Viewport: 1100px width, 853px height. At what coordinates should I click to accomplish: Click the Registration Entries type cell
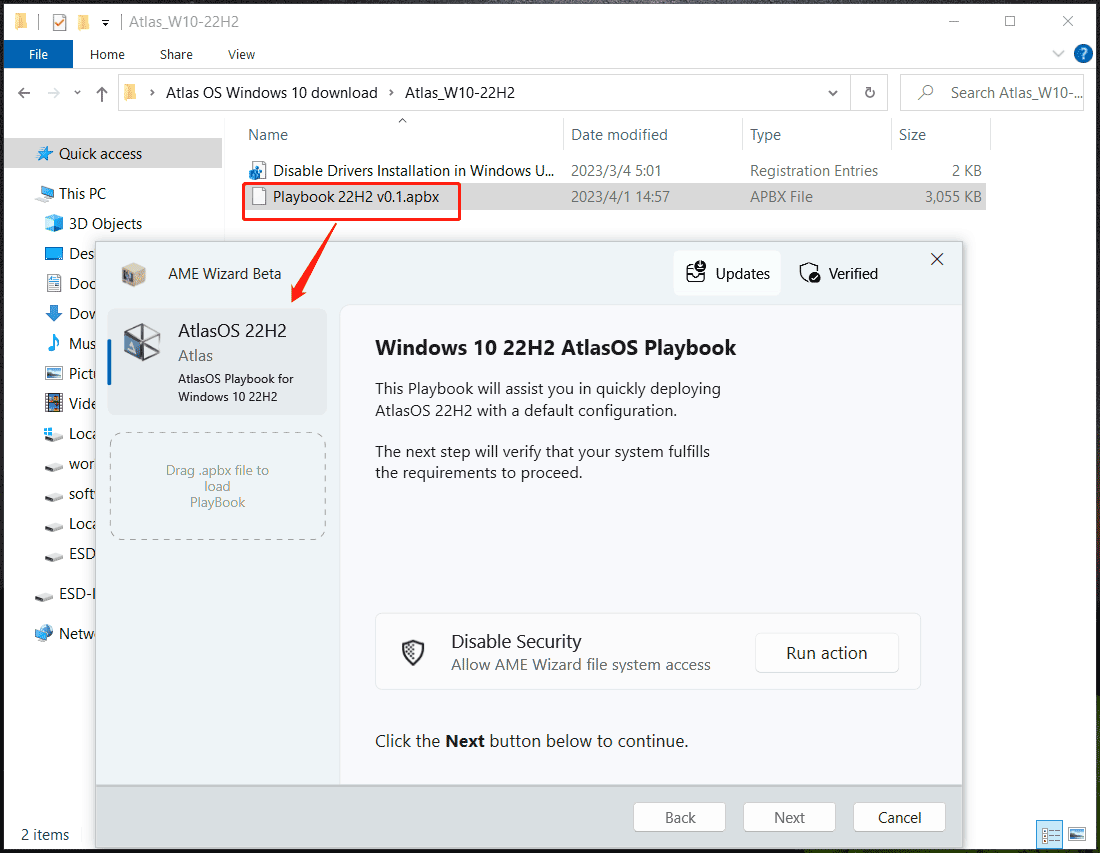[814, 170]
